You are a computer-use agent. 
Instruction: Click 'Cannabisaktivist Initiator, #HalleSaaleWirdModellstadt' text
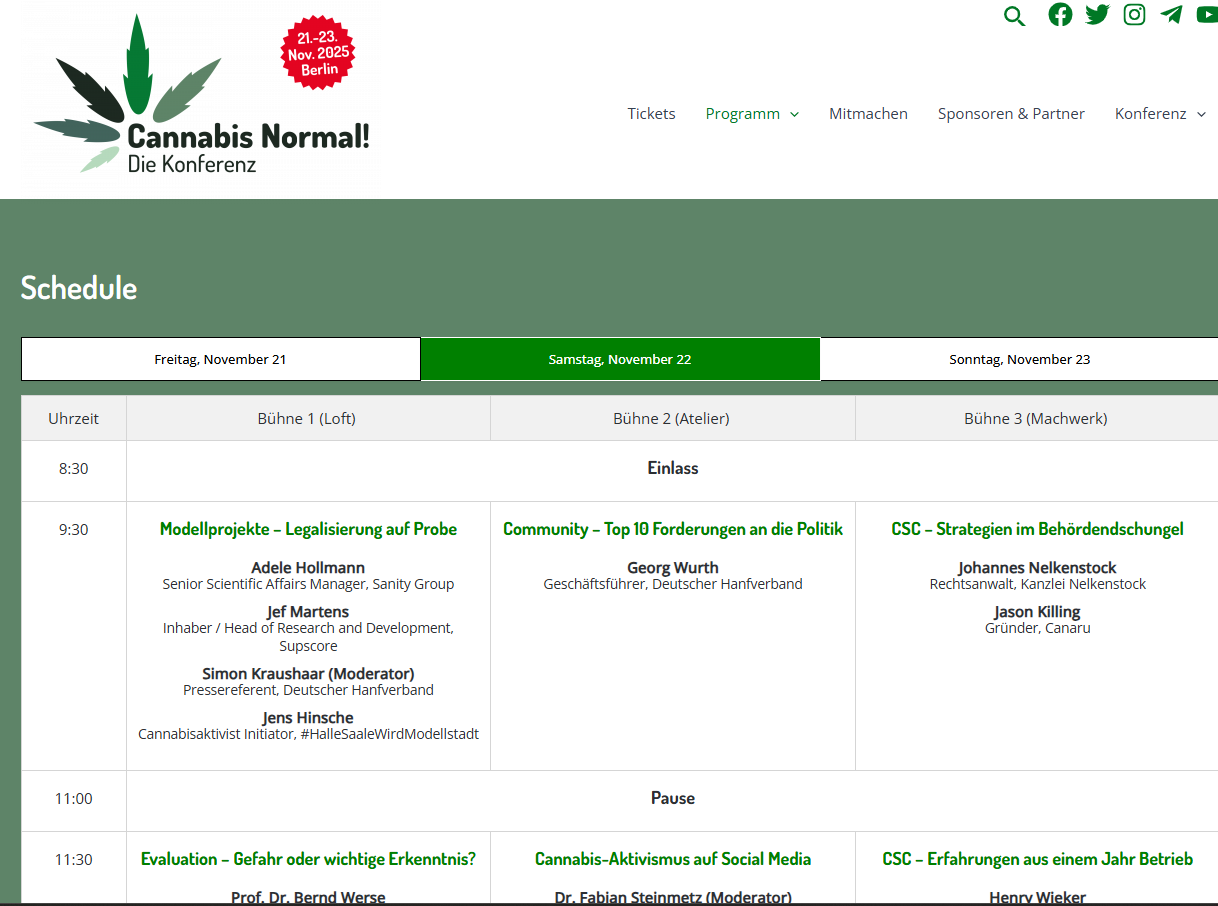click(x=308, y=734)
